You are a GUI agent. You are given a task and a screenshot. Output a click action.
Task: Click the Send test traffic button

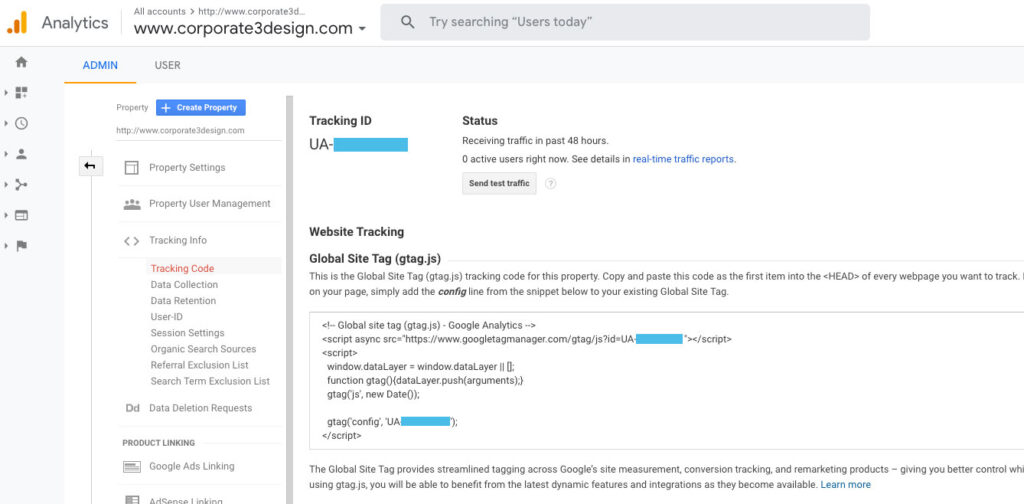coord(499,183)
